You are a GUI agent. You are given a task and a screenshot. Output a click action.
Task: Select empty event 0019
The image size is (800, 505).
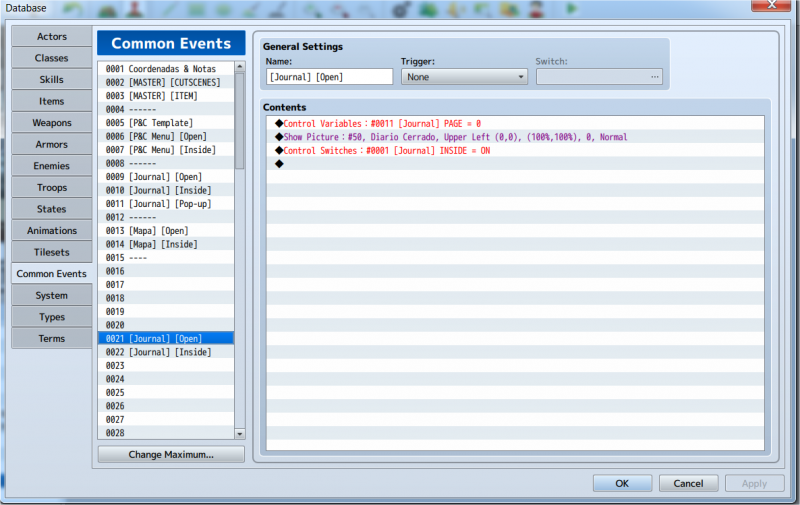click(166, 312)
